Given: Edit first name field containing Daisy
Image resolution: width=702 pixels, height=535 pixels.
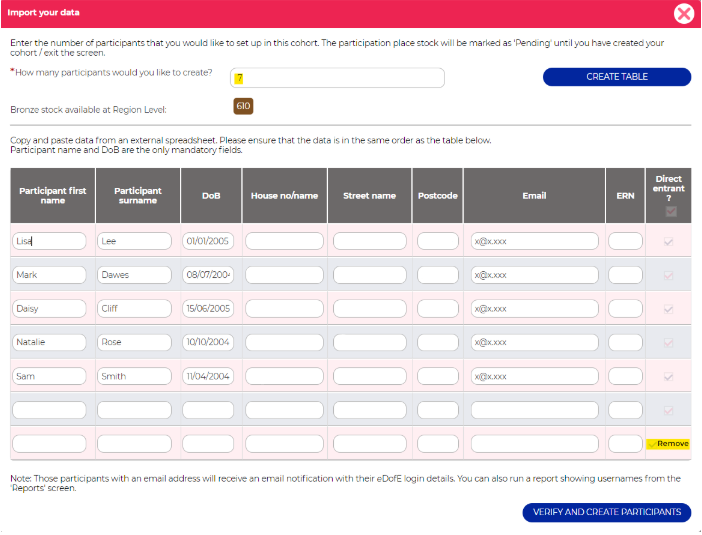Looking at the screenshot, I should click(49, 308).
